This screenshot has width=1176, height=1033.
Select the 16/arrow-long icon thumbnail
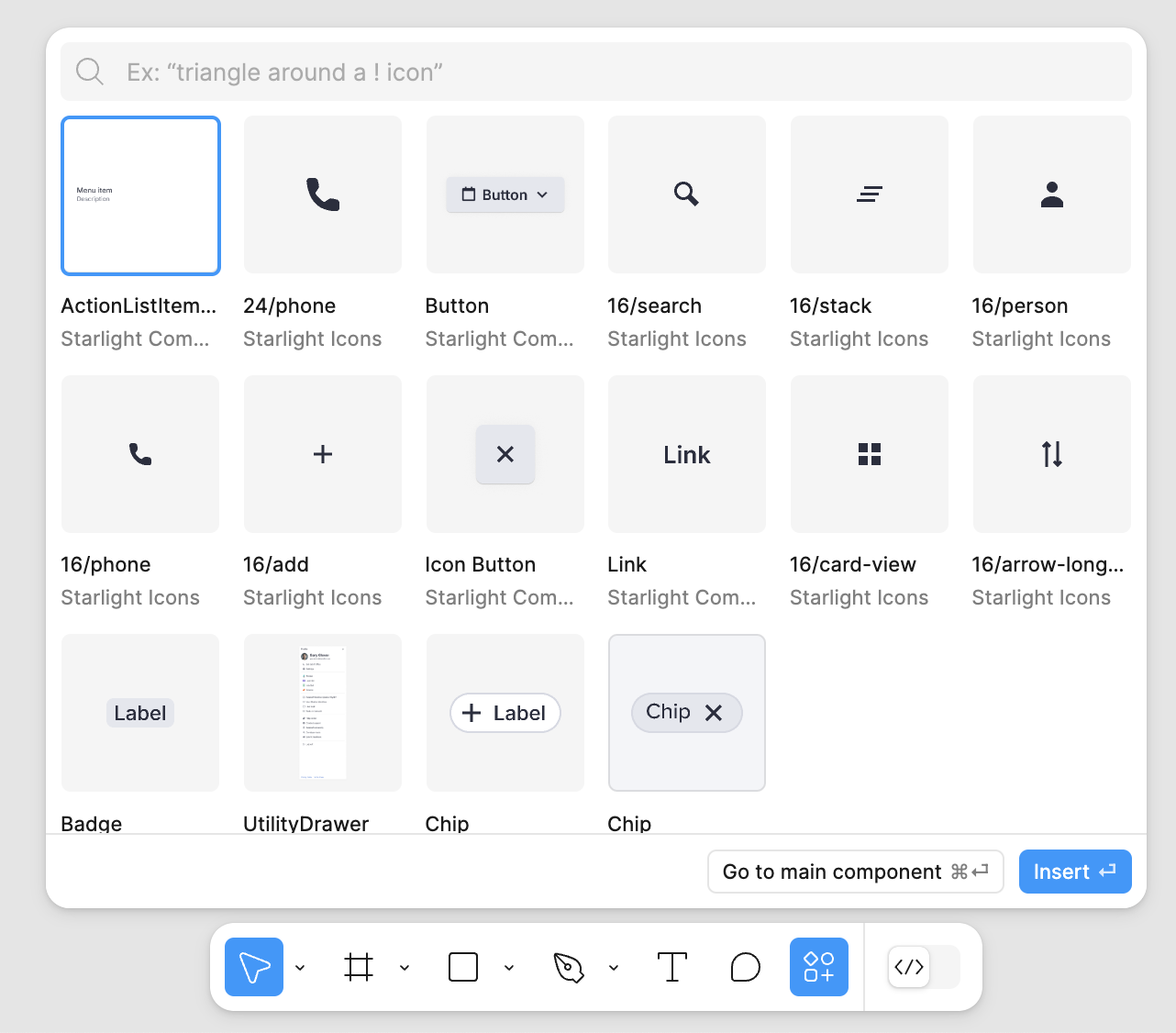tap(1052, 454)
